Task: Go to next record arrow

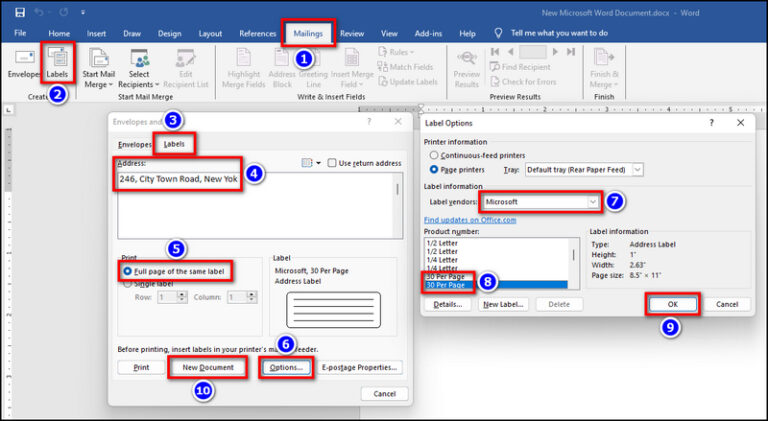Action: tap(555, 51)
